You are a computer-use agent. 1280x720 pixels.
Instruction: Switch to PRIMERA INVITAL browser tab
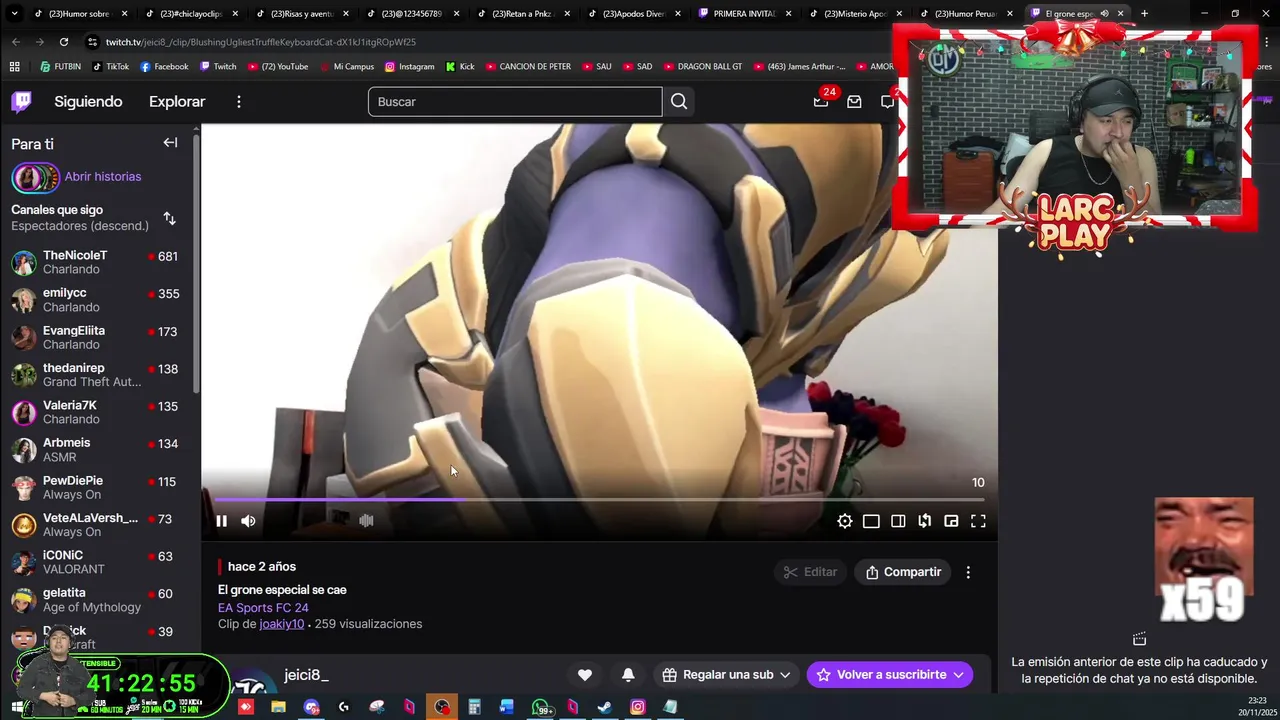coord(745,13)
